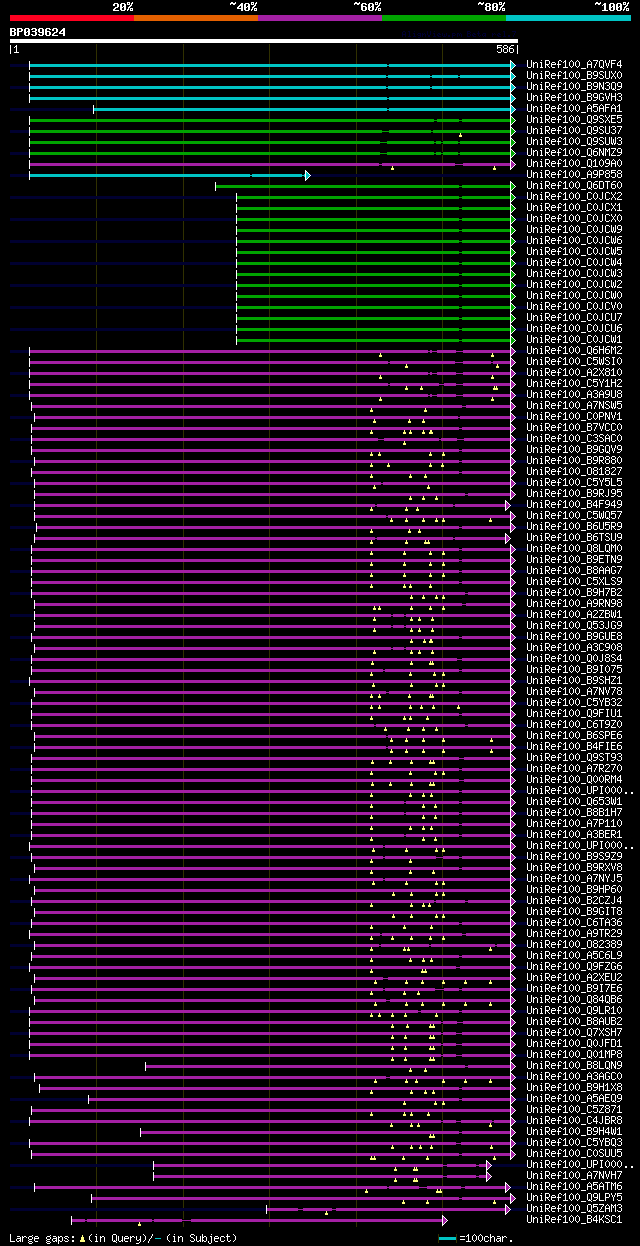This screenshot has width=640, height=1246.
Task: Select the UniRef100_A9RN98 label
Action: click(574, 603)
